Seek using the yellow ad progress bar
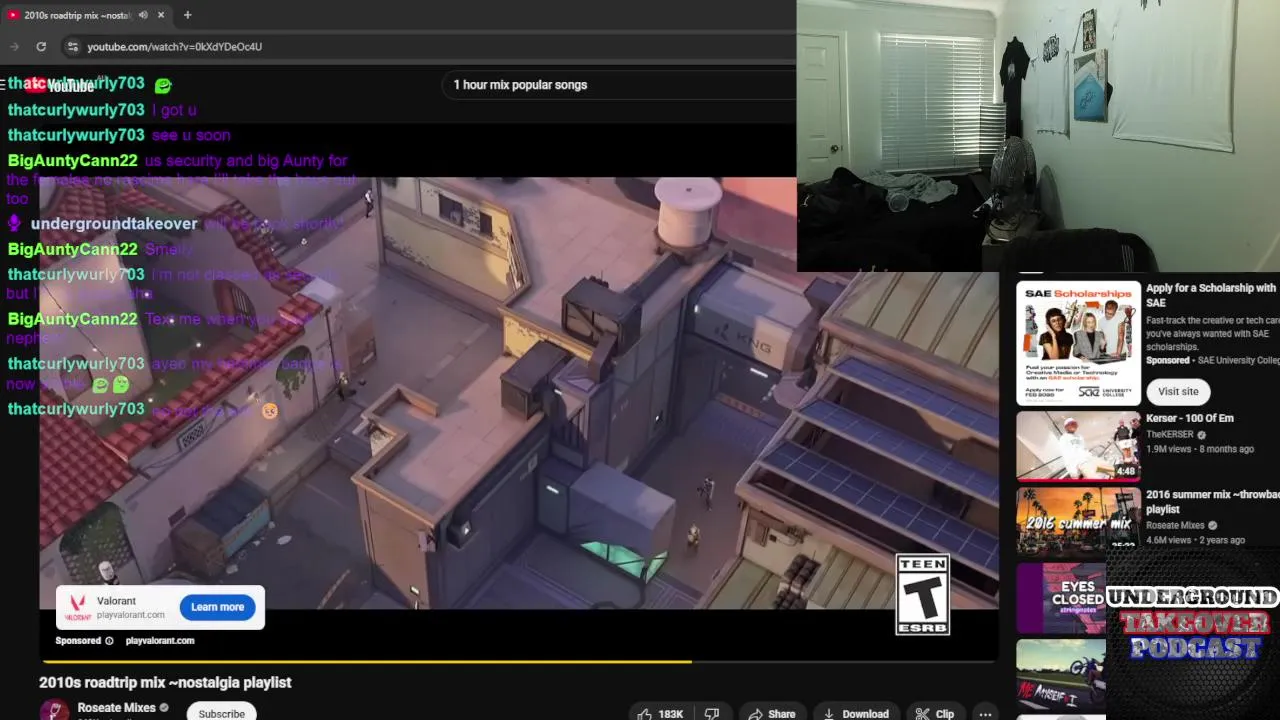The width and height of the screenshot is (1280, 720). (x=519, y=661)
